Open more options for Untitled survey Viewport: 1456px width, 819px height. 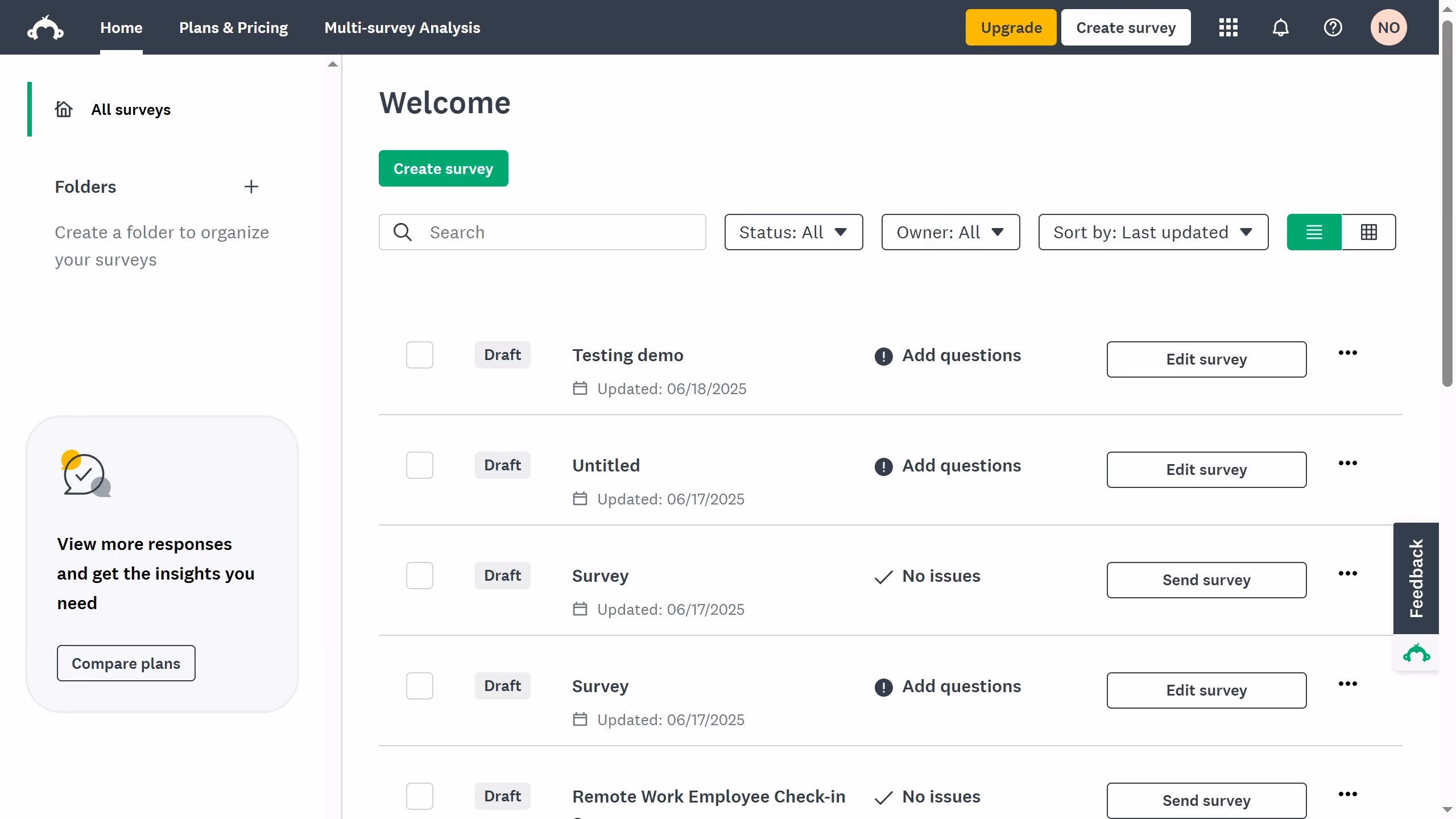click(1348, 463)
